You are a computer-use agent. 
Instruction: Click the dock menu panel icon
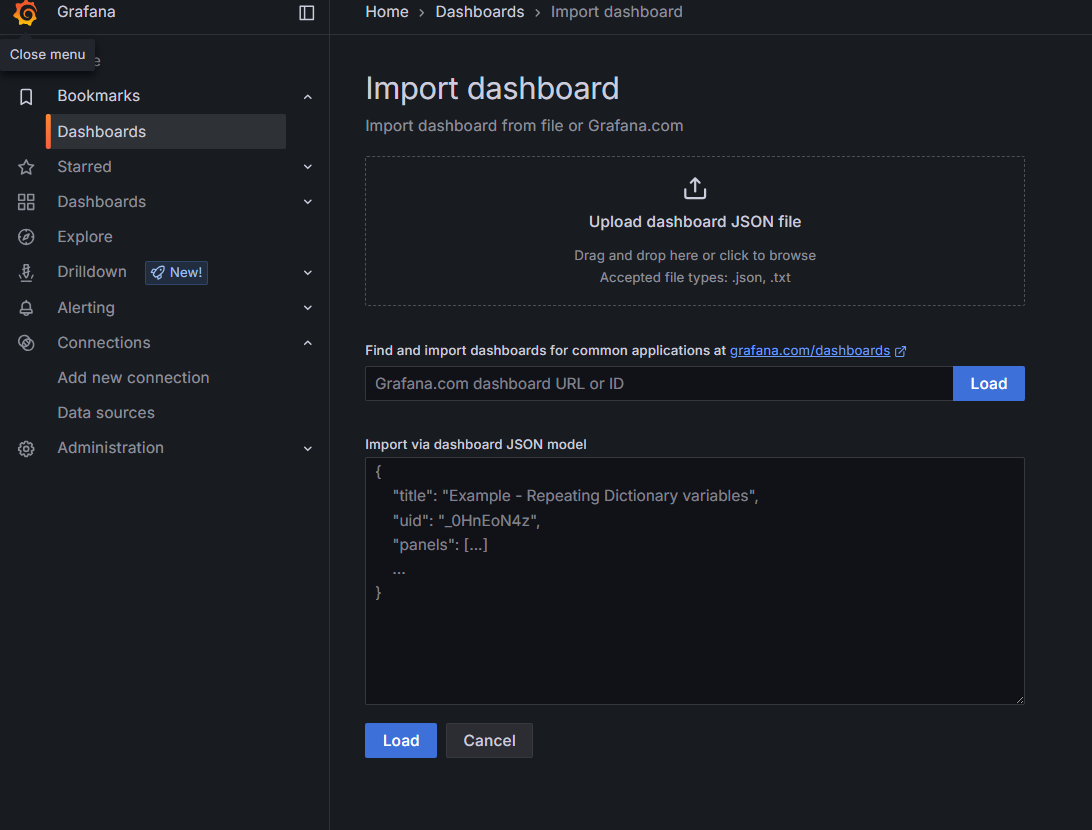click(306, 13)
